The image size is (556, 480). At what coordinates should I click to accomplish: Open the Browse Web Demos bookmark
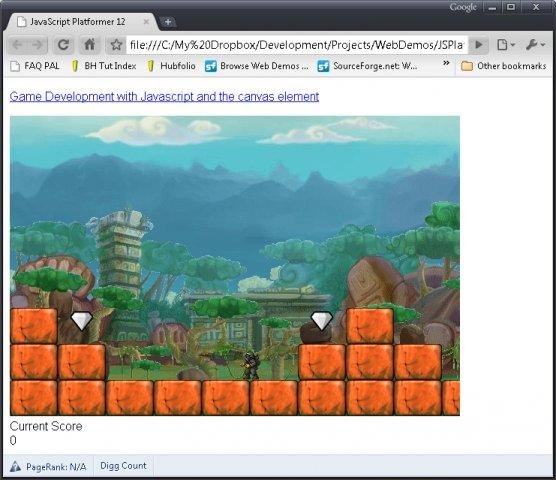pyautogui.click(x=257, y=66)
